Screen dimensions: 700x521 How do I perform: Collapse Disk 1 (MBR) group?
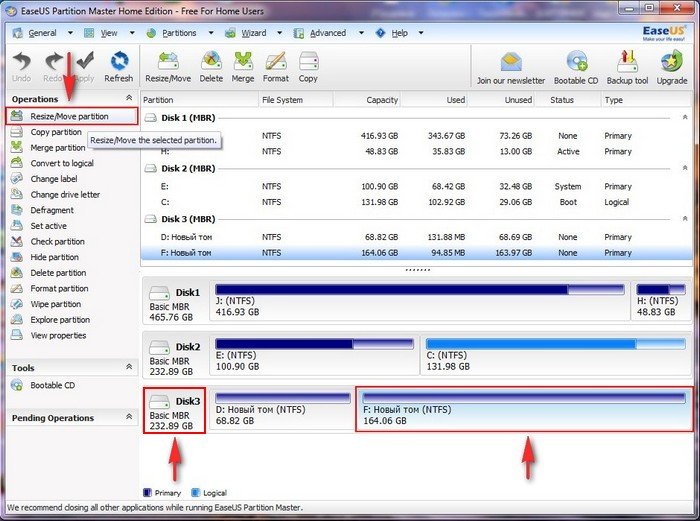click(685, 117)
